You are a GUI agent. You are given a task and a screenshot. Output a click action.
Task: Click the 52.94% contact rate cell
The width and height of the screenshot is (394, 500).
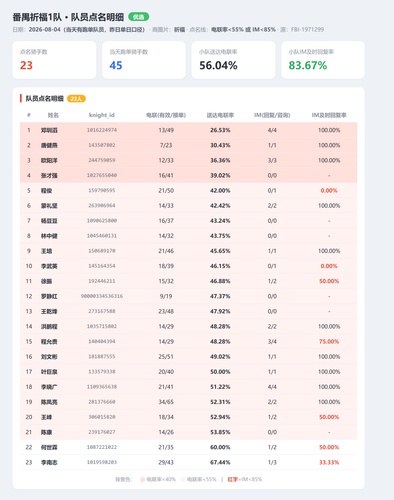click(x=220, y=417)
